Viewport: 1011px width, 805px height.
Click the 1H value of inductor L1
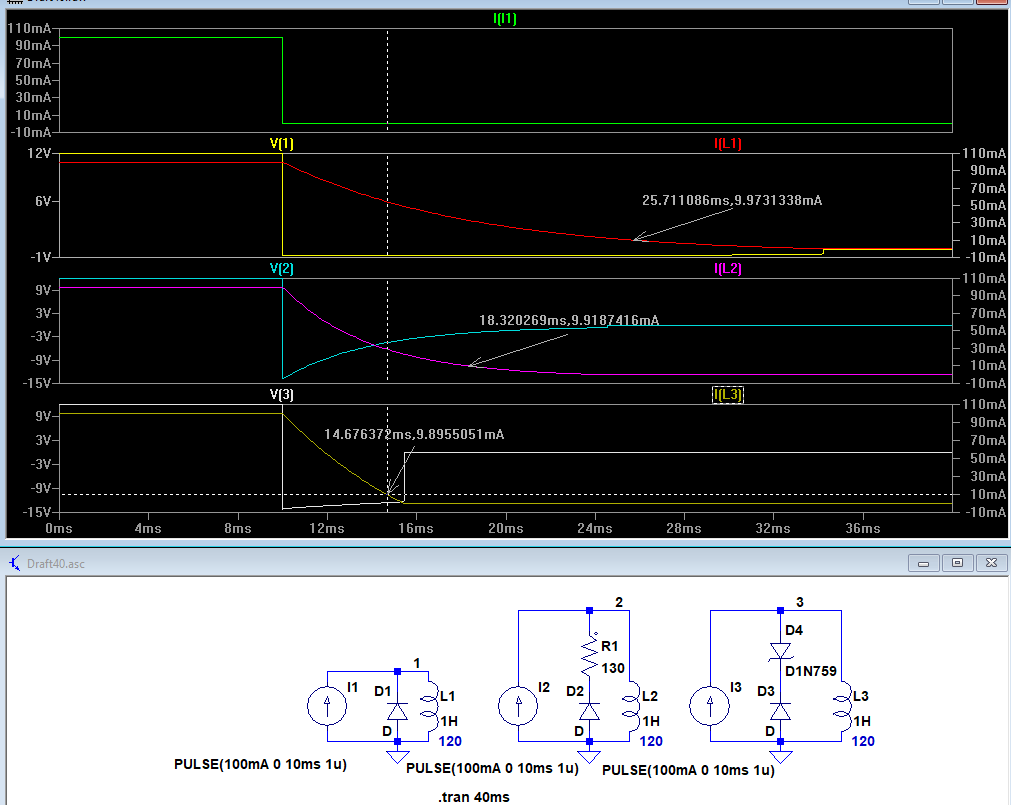(449, 721)
